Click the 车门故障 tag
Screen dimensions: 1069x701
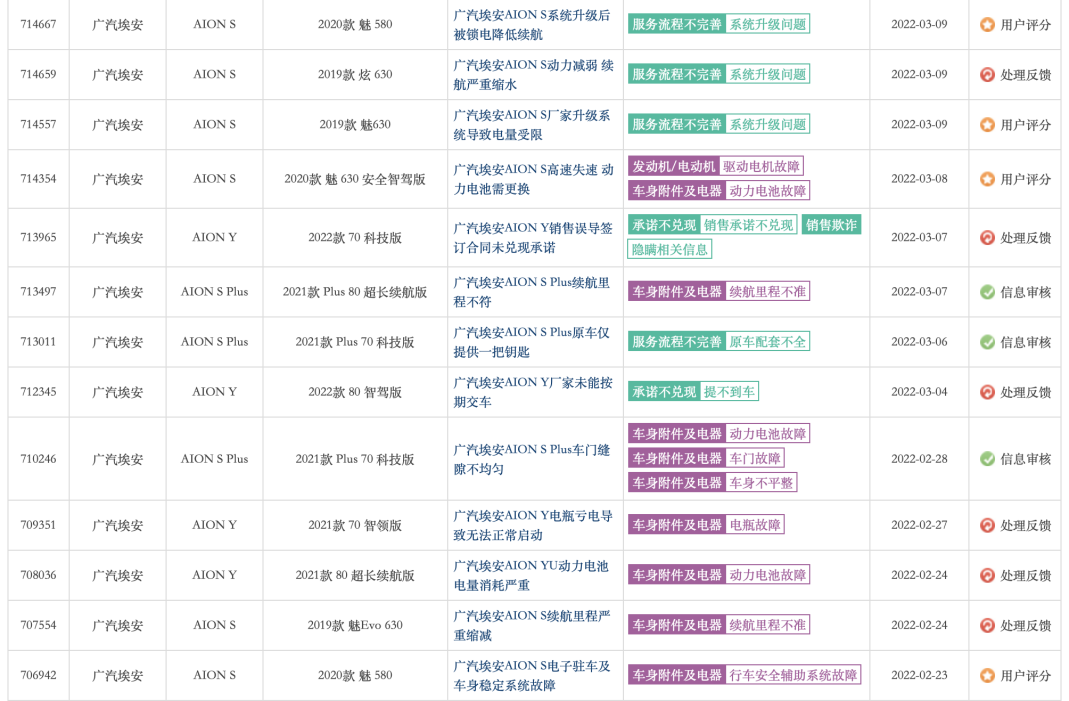point(755,458)
